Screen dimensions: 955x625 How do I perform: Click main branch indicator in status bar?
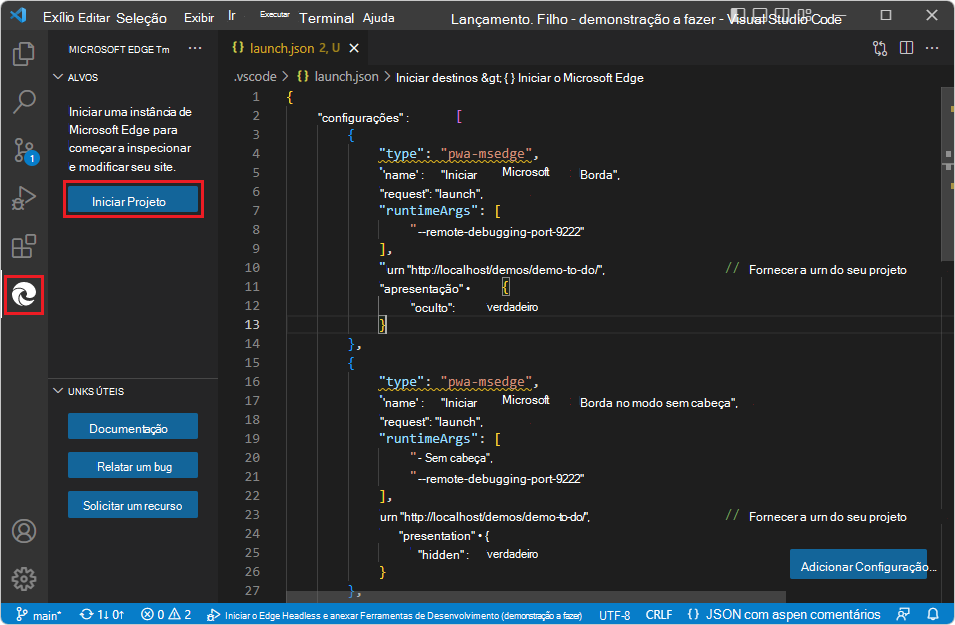38,615
